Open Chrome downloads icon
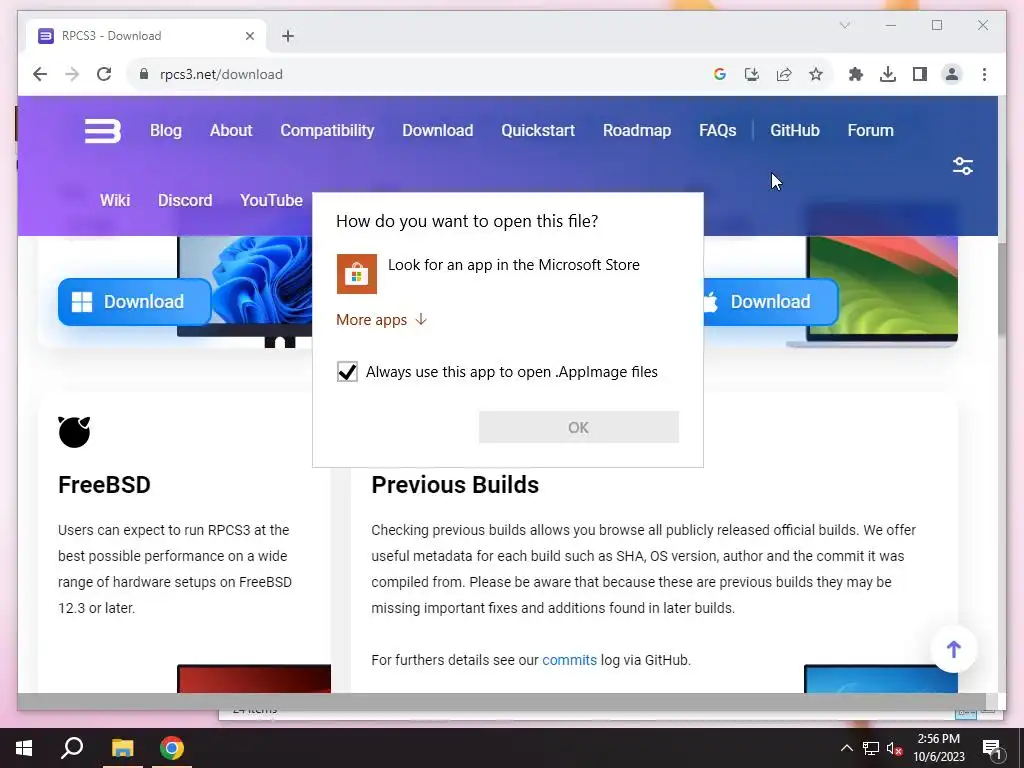 coord(888,74)
